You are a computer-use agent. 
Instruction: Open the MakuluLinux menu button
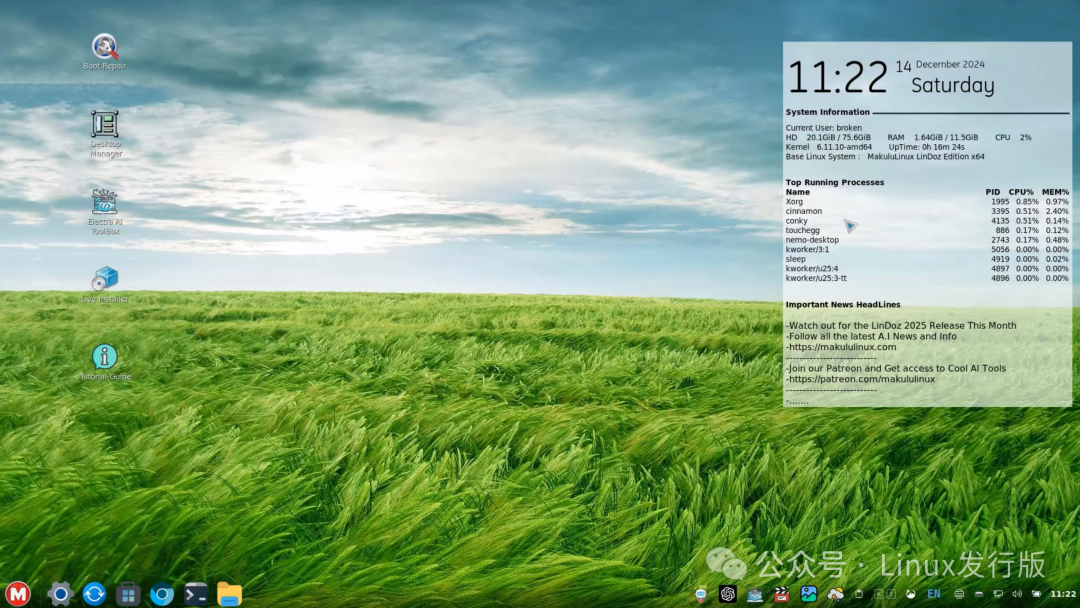pos(17,594)
